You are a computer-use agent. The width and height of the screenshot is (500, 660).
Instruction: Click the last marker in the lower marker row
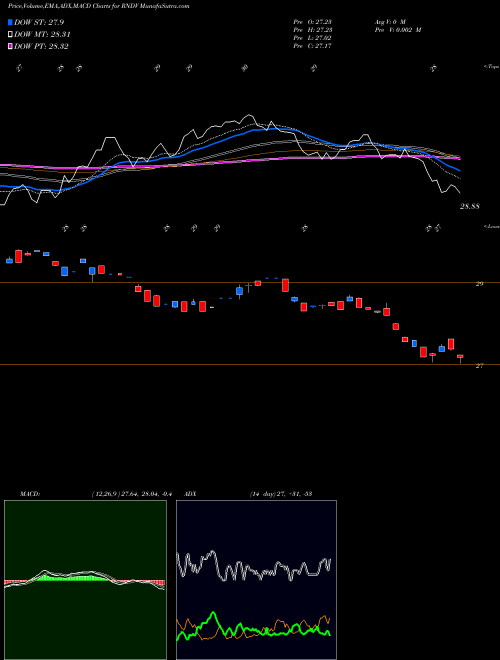pos(438,229)
